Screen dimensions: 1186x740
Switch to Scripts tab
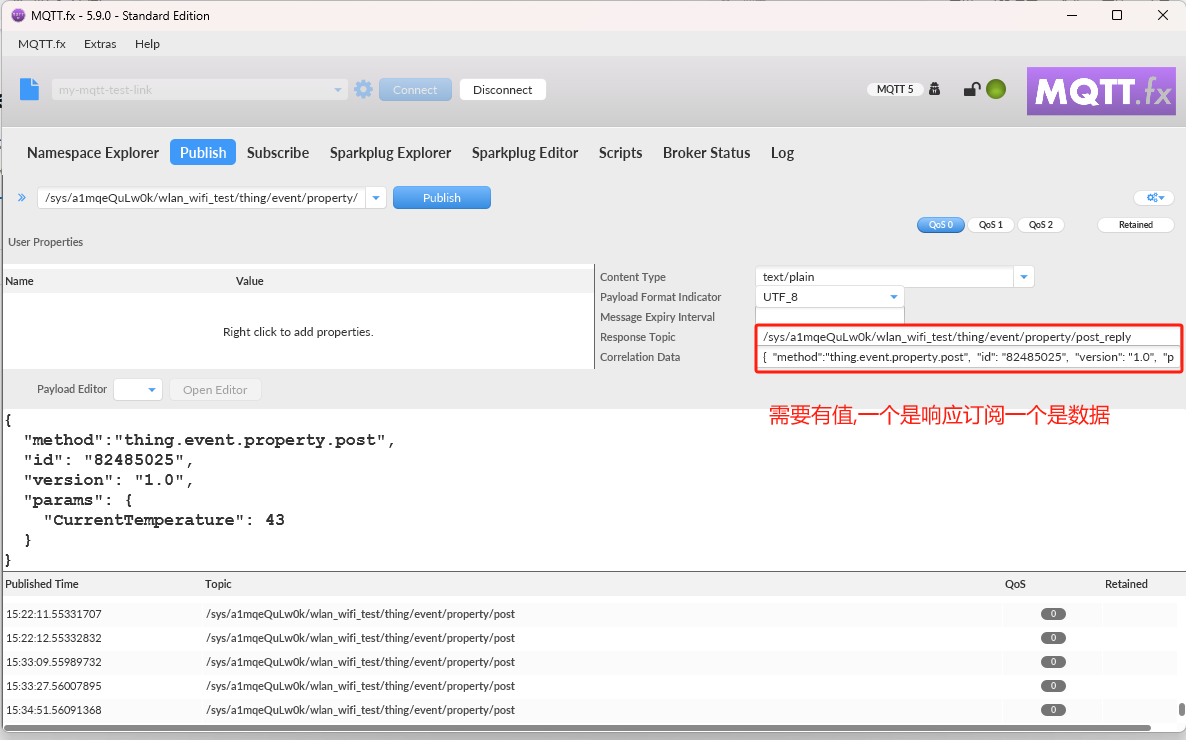(x=620, y=153)
